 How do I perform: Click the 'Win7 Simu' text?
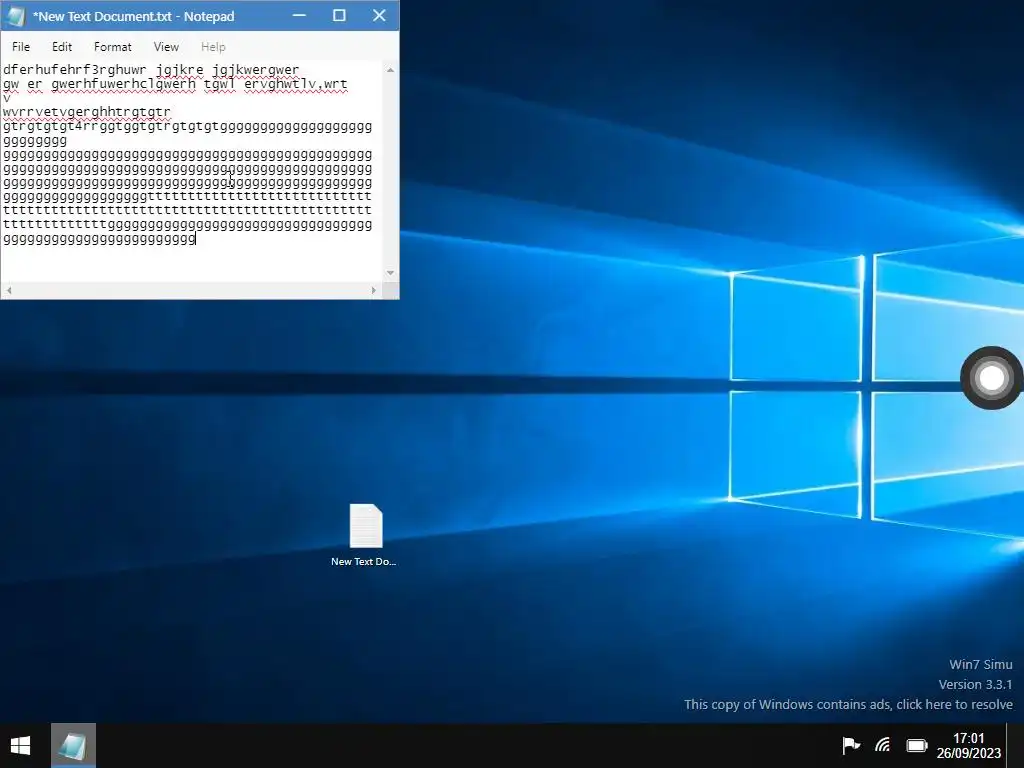980,664
